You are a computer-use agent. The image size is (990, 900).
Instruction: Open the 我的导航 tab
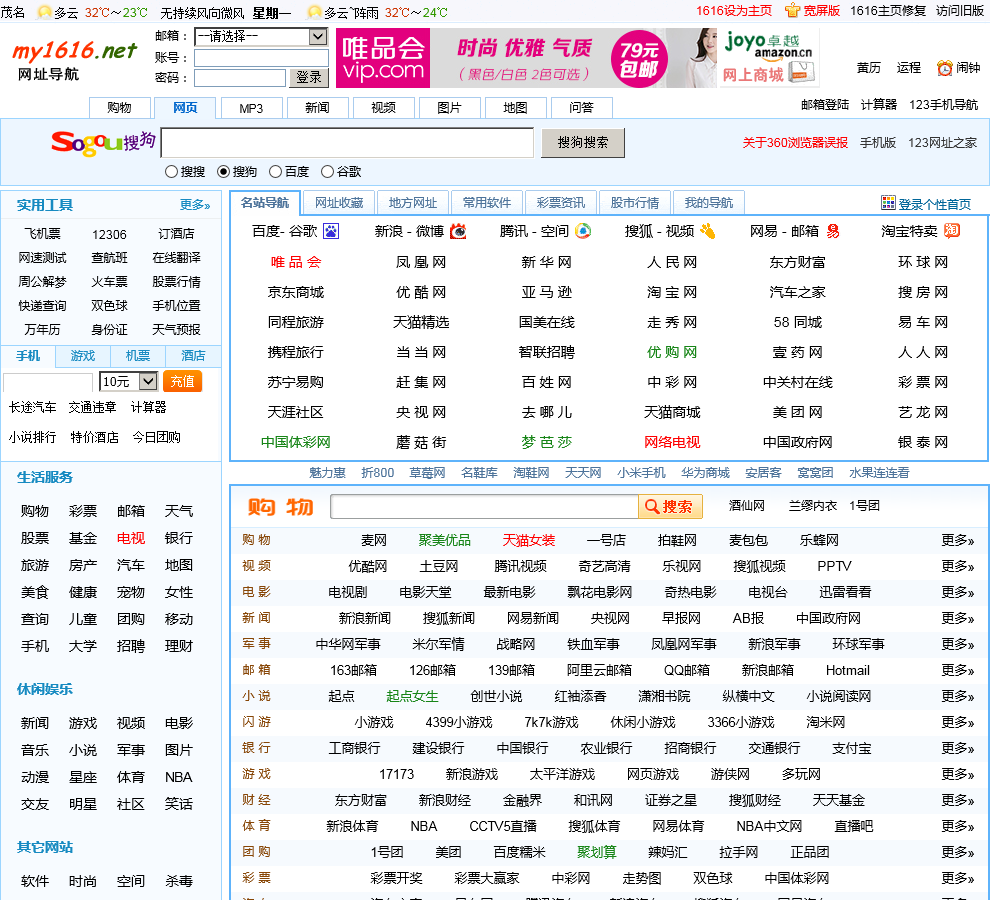709,203
